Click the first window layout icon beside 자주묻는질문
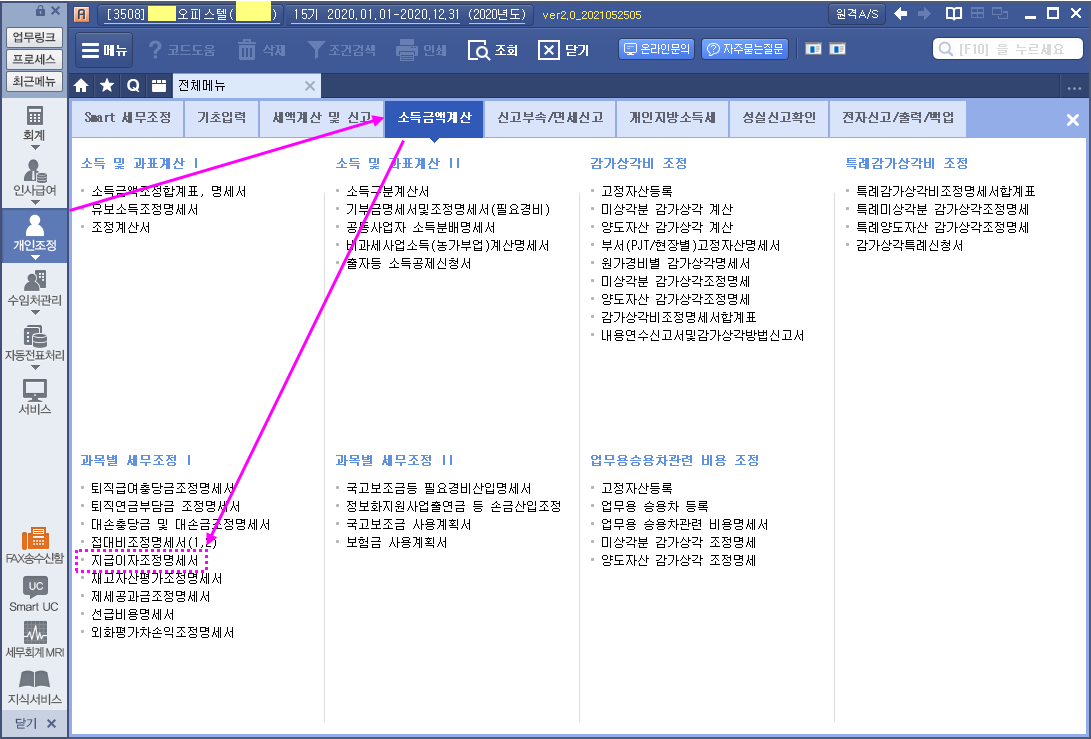This screenshot has height=739, width=1091. 813,49
